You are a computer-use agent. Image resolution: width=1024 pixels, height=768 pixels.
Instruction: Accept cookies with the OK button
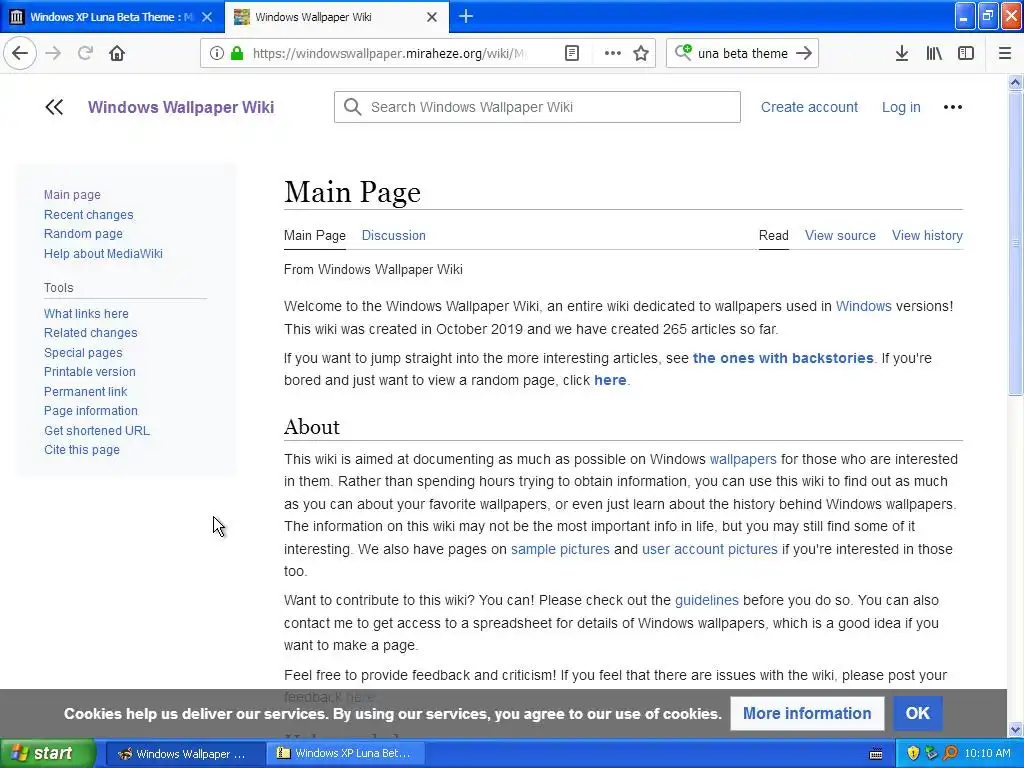point(918,713)
